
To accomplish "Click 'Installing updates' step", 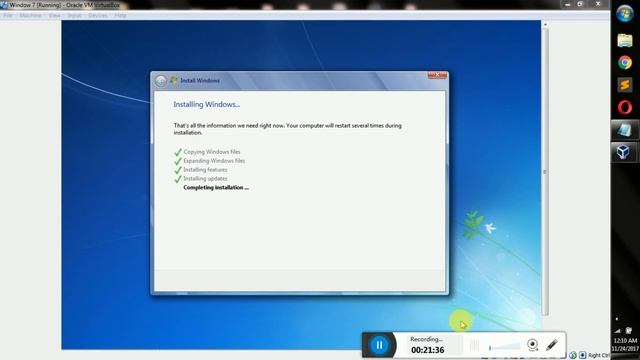I will click(x=205, y=179).
